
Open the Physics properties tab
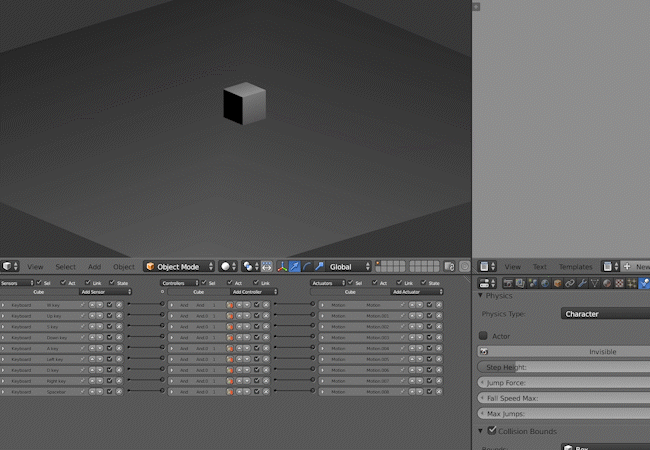tap(644, 283)
